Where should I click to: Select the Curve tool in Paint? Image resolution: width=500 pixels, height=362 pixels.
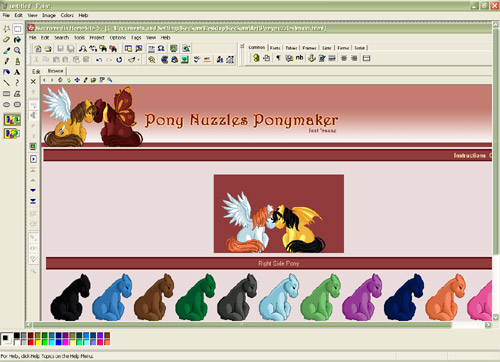click(x=17, y=83)
